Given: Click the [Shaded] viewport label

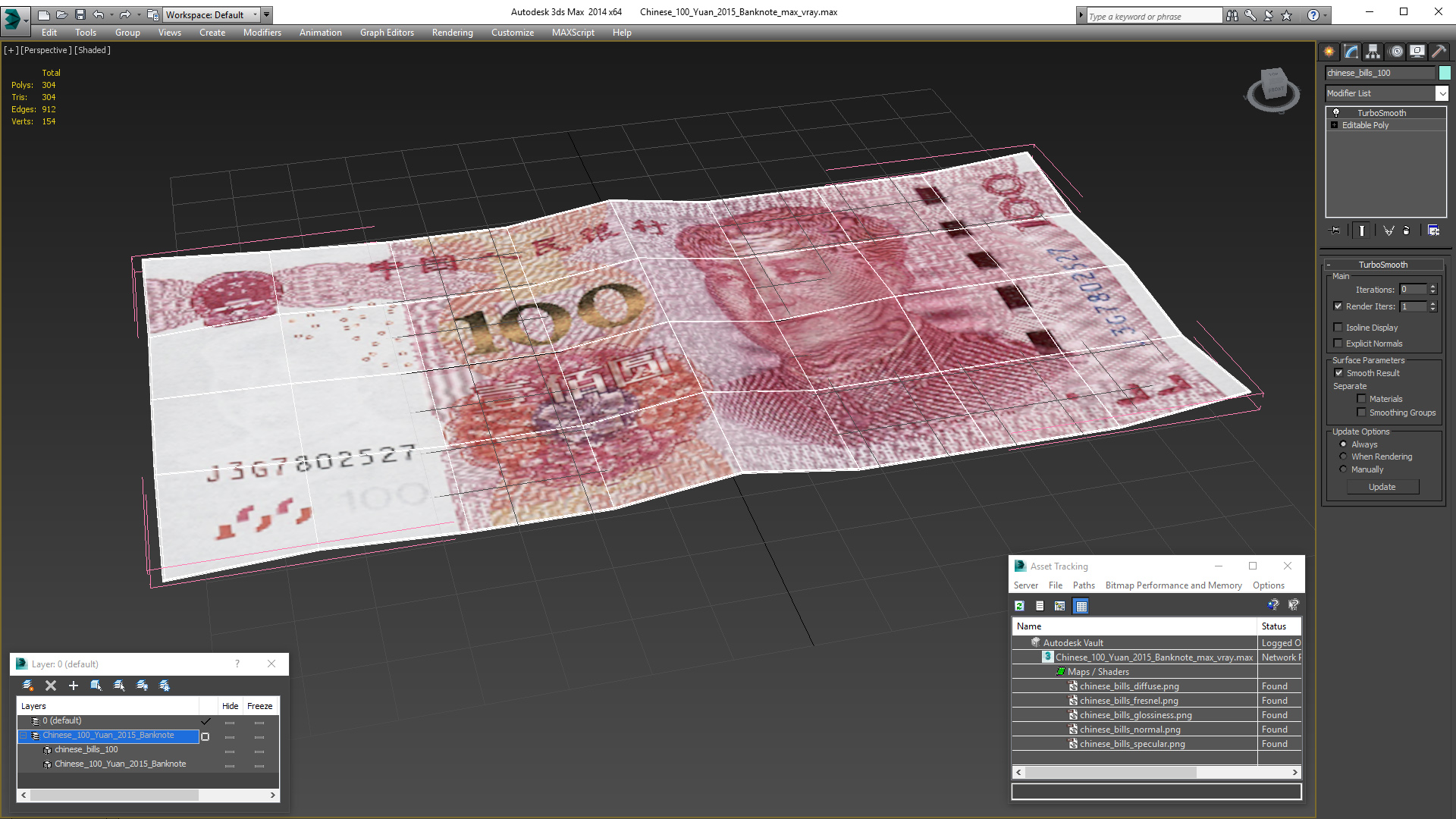Looking at the screenshot, I should point(93,50).
